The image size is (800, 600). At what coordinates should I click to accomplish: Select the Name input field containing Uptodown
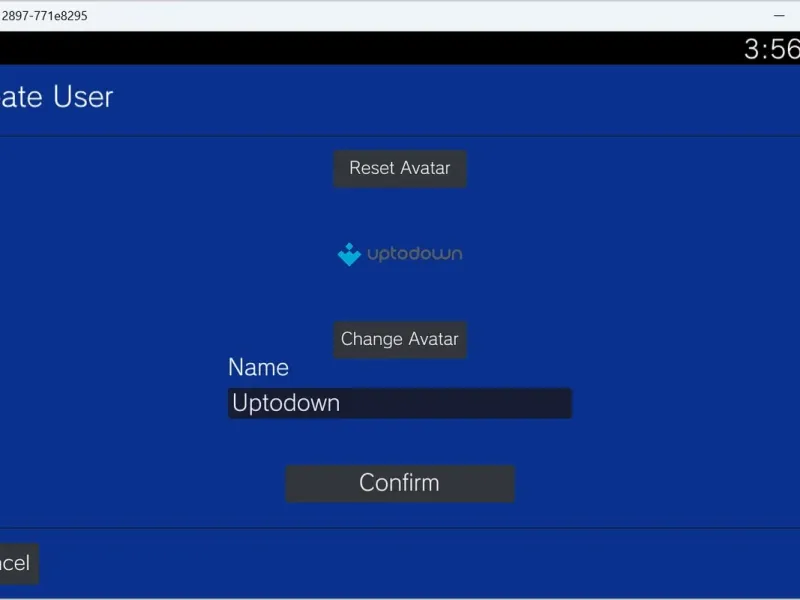399,403
